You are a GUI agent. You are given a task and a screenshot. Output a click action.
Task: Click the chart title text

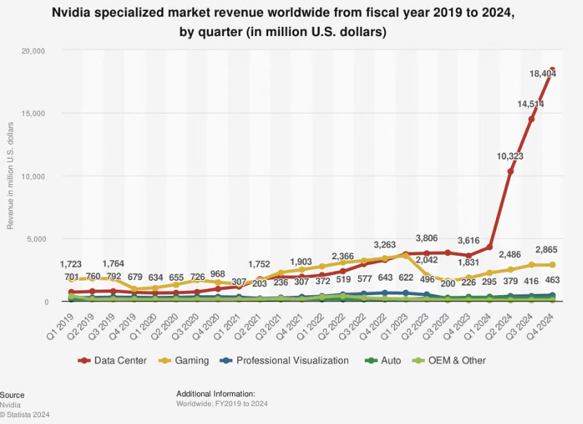pyautogui.click(x=283, y=22)
